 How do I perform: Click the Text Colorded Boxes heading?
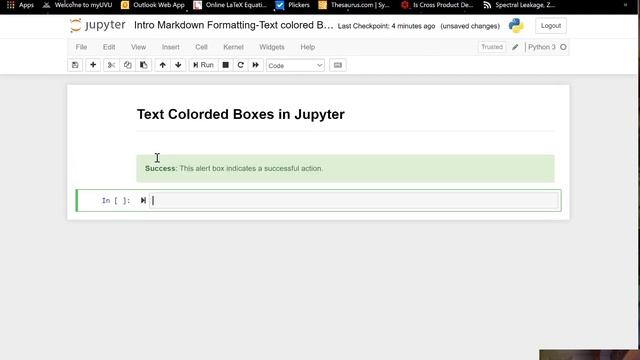240,114
